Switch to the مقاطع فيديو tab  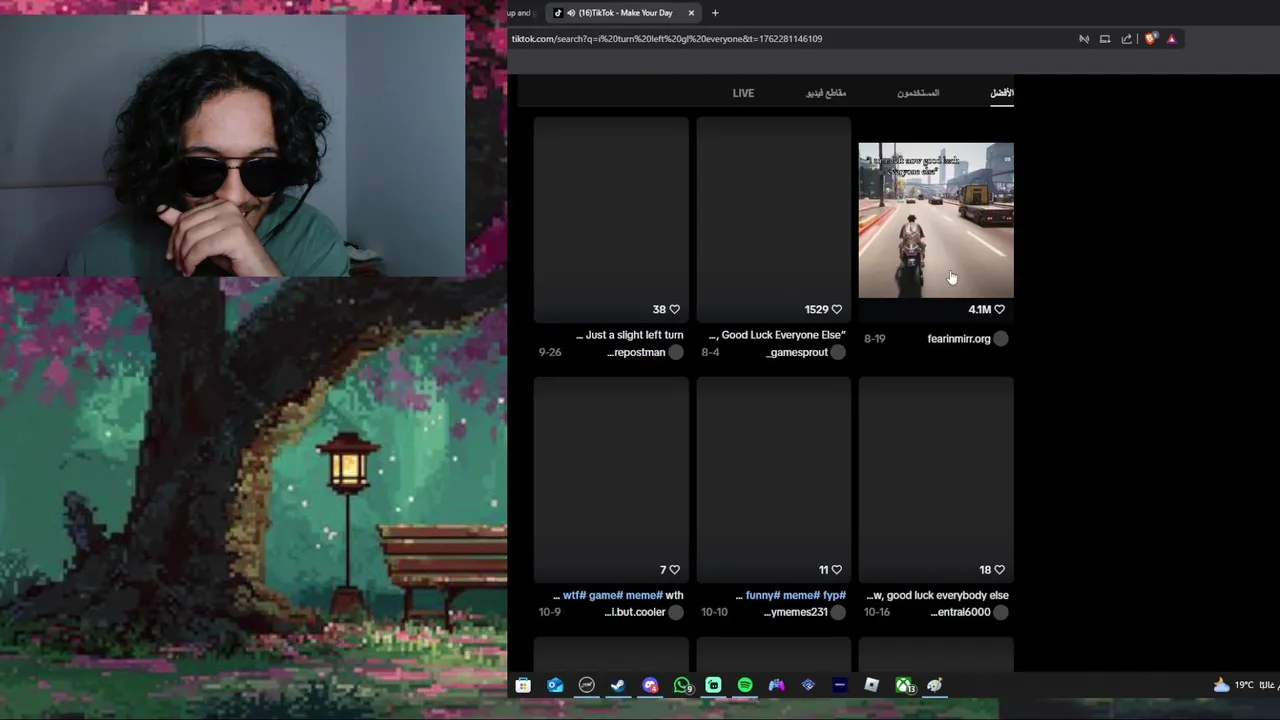coord(826,93)
